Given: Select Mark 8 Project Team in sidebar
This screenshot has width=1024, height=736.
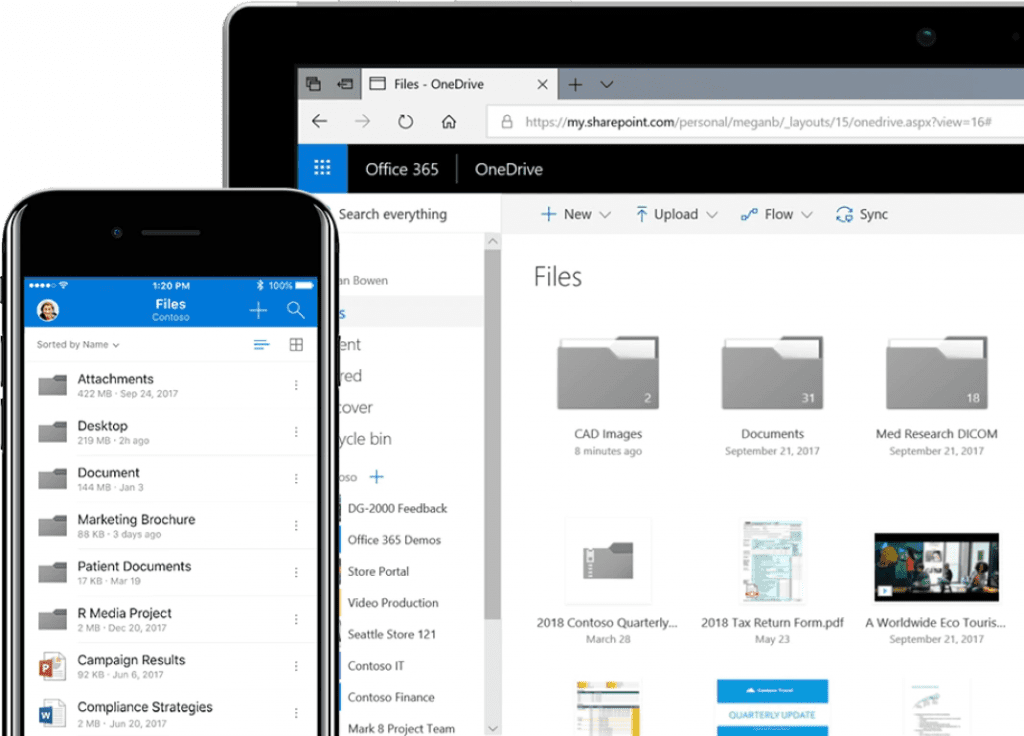Looking at the screenshot, I should 401,728.
